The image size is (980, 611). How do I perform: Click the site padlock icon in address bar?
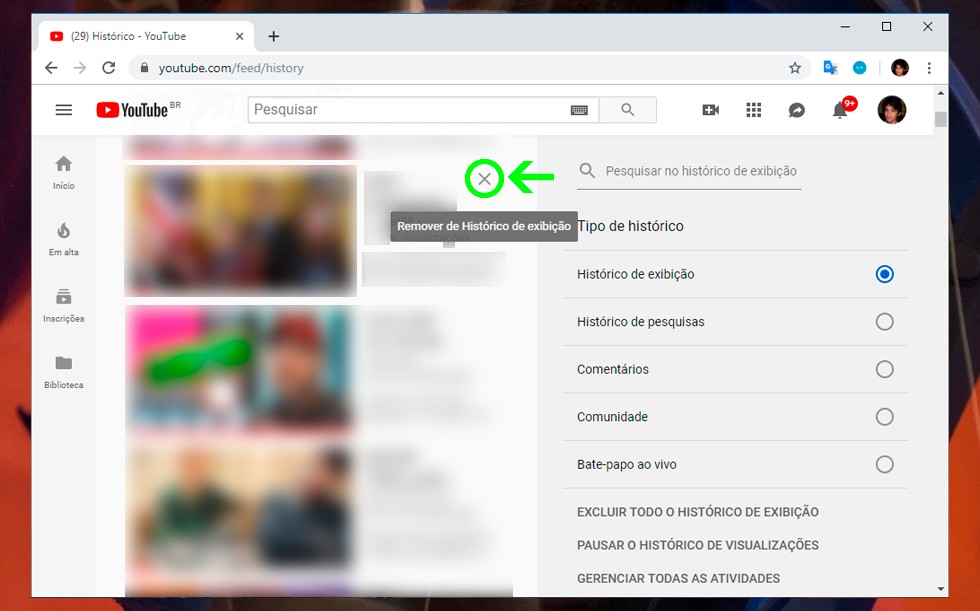[144, 67]
